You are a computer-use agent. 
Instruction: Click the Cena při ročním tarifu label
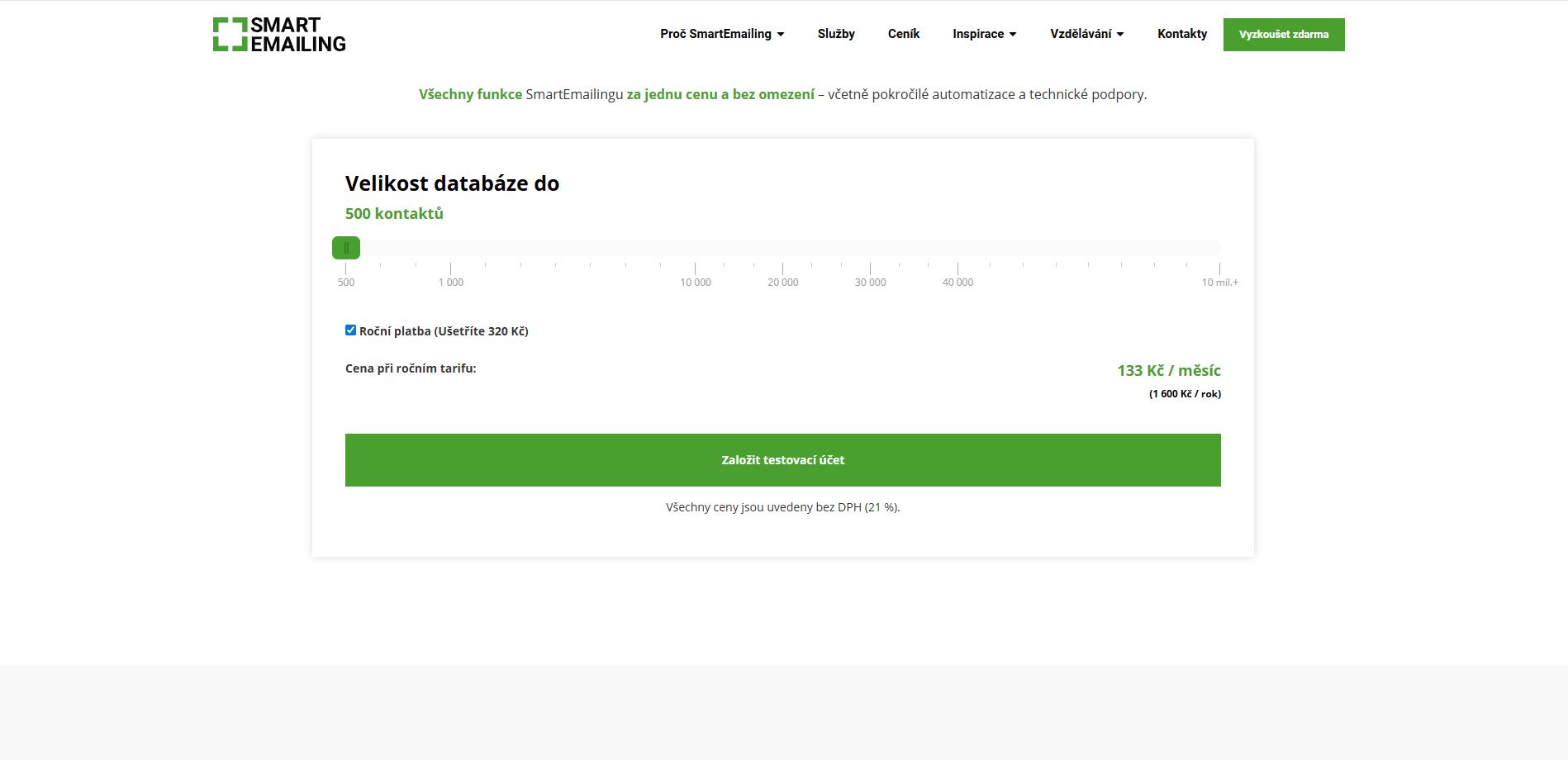click(x=411, y=368)
